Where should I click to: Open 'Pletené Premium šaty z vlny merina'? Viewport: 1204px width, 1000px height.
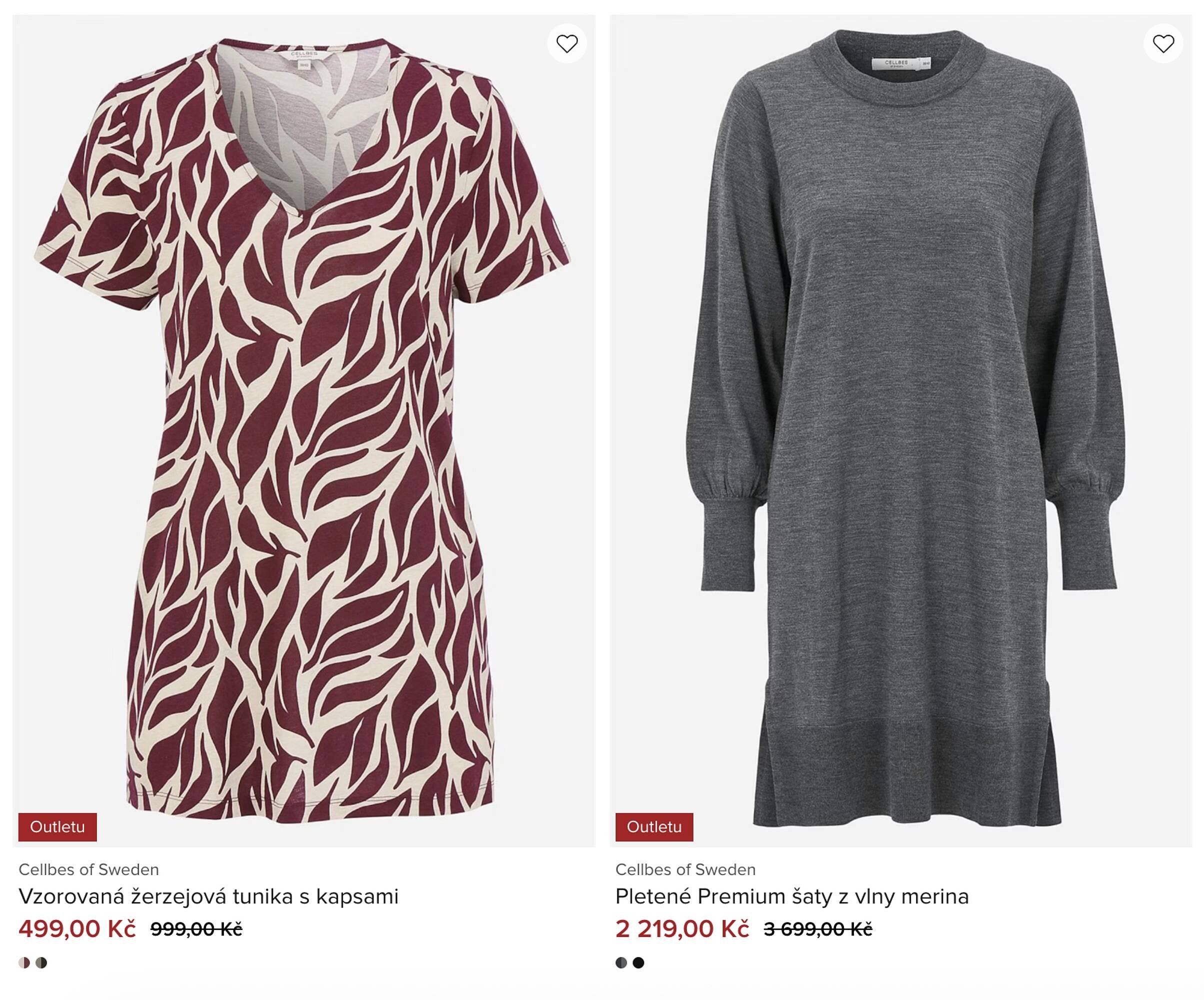[x=792, y=896]
